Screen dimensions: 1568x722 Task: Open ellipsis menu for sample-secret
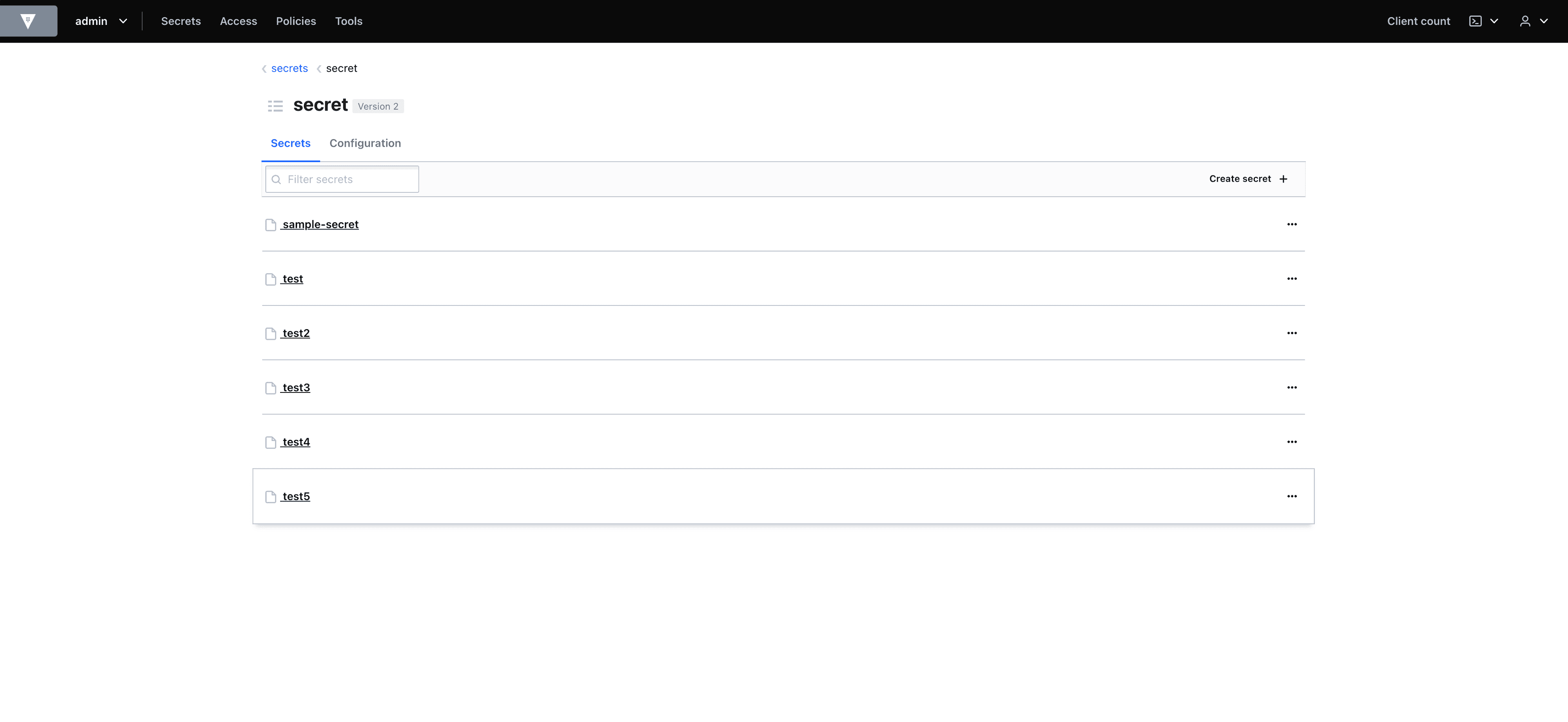pyautogui.click(x=1292, y=224)
